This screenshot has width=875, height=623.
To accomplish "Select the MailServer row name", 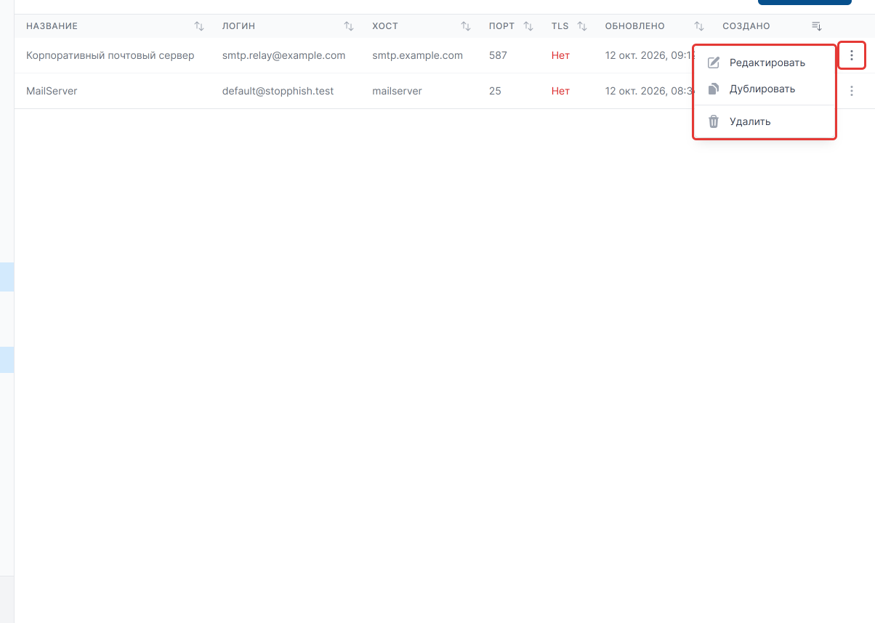I will pyautogui.click(x=51, y=90).
